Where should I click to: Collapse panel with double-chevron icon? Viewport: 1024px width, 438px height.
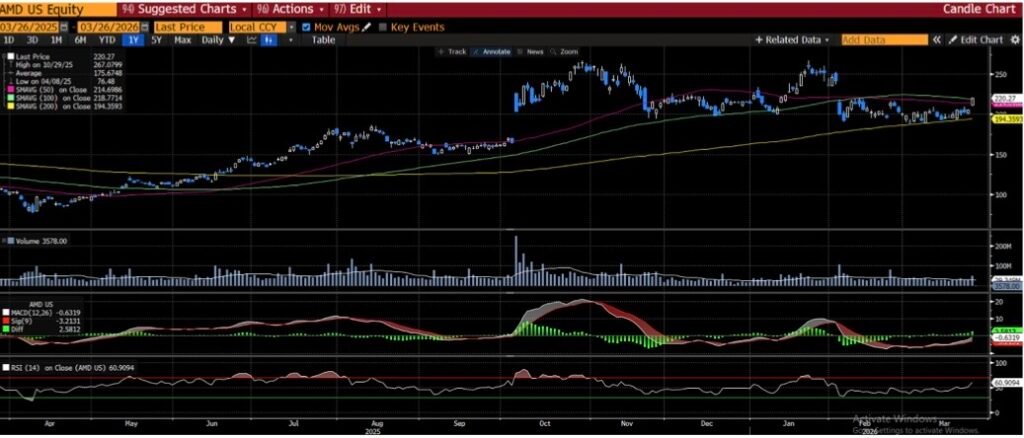[937, 40]
